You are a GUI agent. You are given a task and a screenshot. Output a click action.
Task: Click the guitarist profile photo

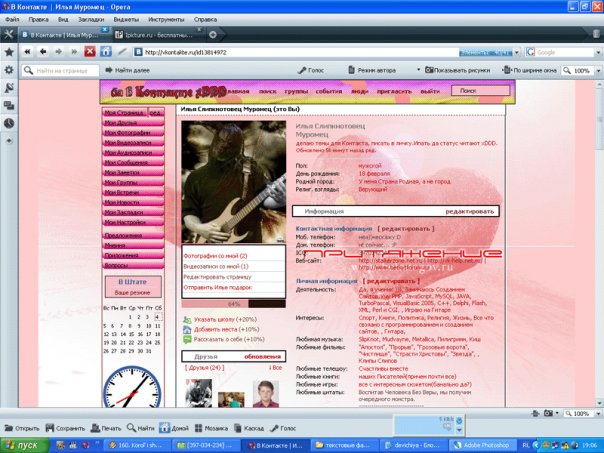click(233, 182)
